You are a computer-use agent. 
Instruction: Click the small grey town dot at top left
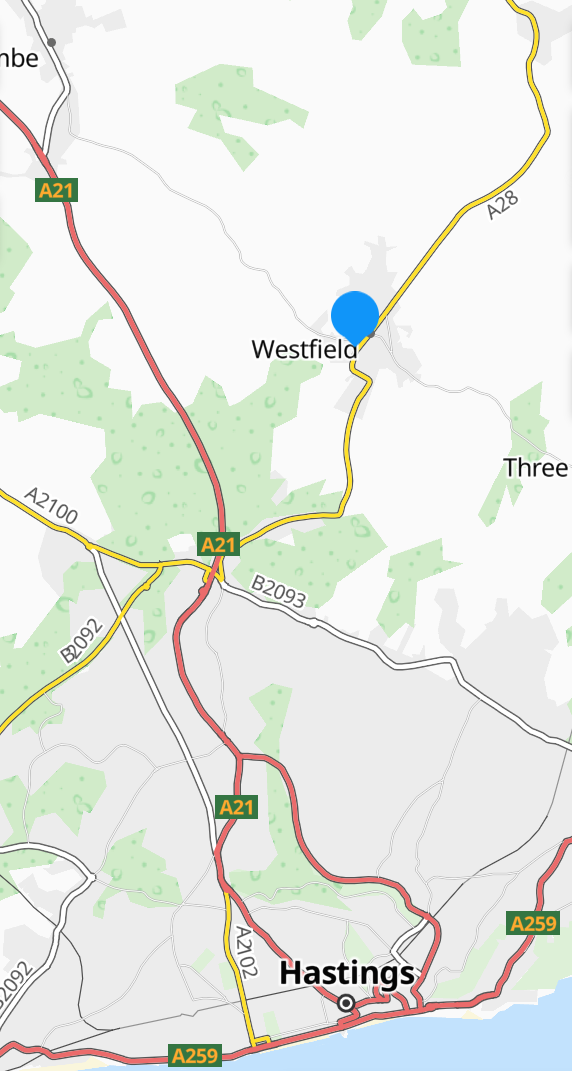(x=51, y=42)
